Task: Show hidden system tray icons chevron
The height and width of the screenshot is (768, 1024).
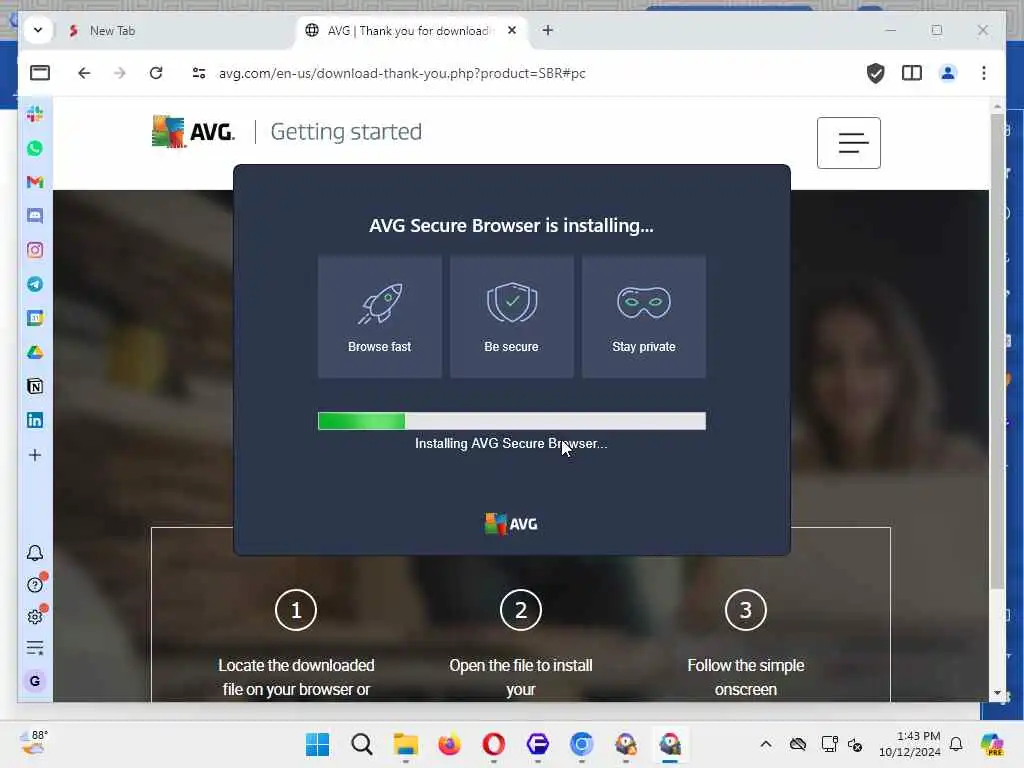Action: (x=766, y=744)
